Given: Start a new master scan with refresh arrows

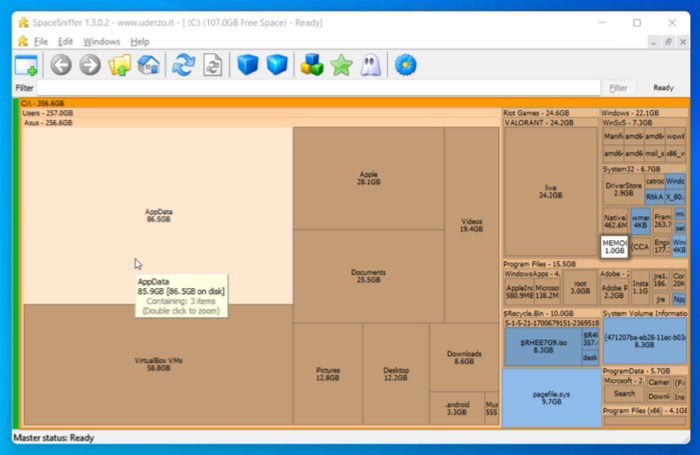Looking at the screenshot, I should pos(183,65).
